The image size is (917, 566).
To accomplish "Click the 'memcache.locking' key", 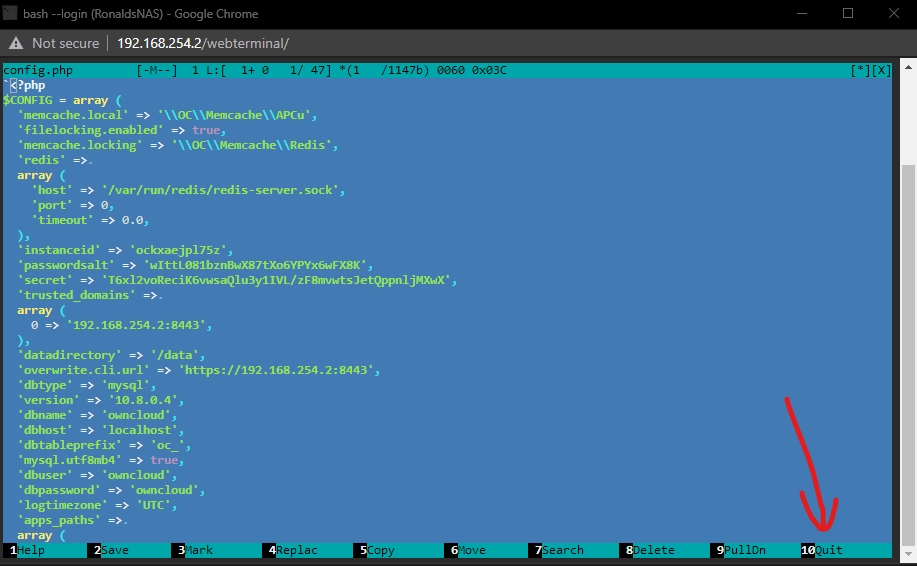I will pyautogui.click(x=80, y=146).
